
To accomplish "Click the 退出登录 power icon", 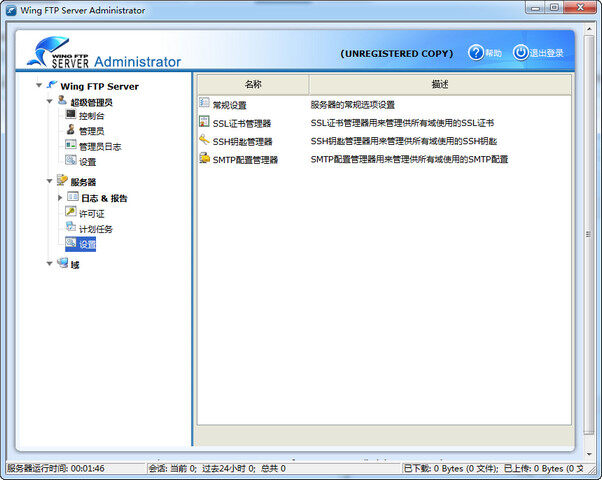I will pos(521,53).
